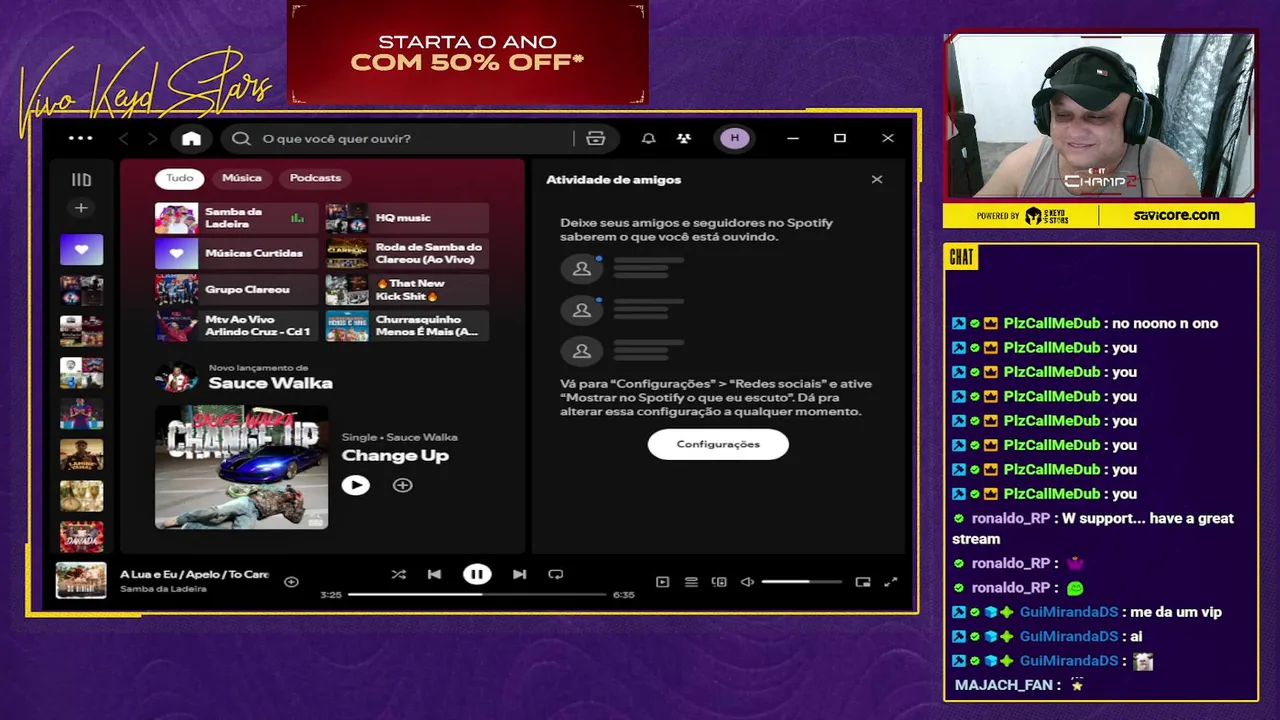The width and height of the screenshot is (1280, 720).
Task: Open Sauce Walka artist link
Action: 270,383
